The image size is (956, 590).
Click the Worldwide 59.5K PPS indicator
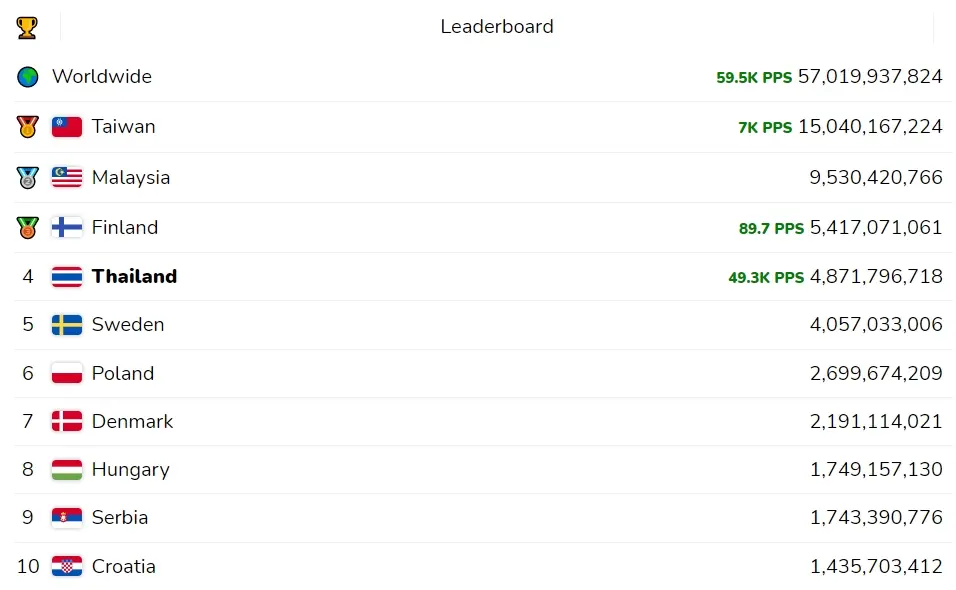pyautogui.click(x=754, y=78)
